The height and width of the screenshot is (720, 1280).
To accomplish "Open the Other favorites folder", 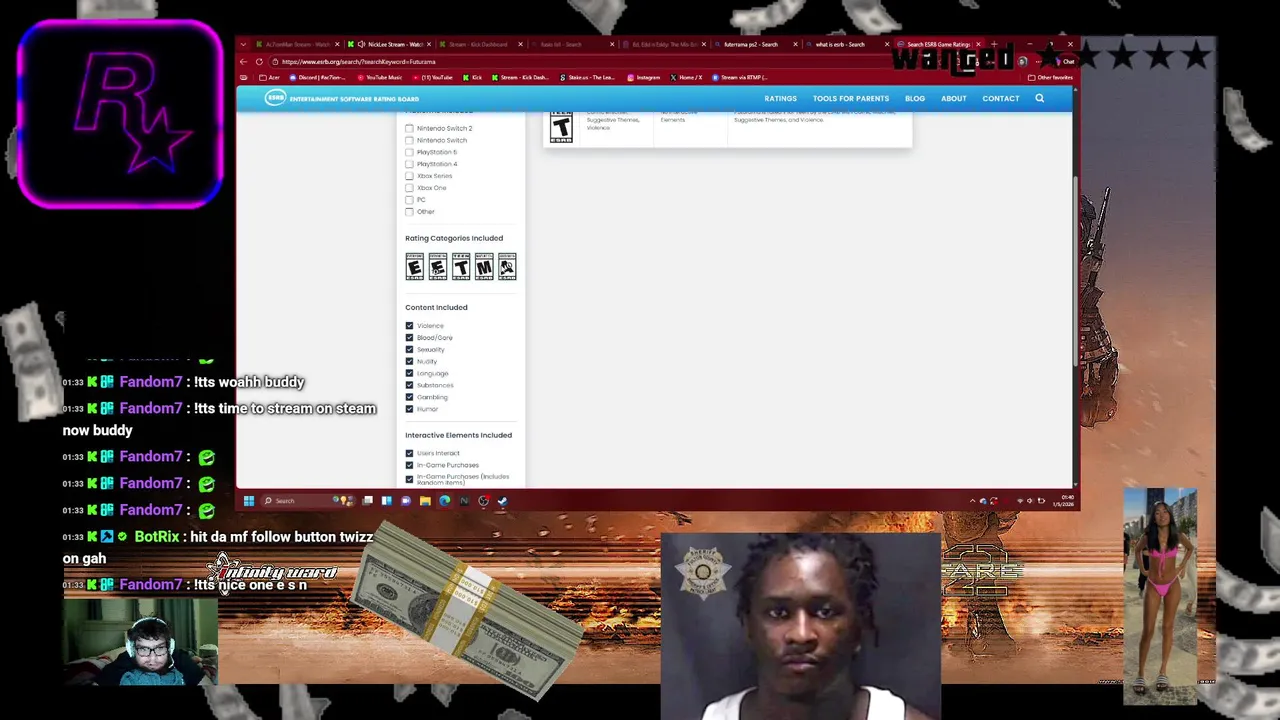I will pos(1050,77).
